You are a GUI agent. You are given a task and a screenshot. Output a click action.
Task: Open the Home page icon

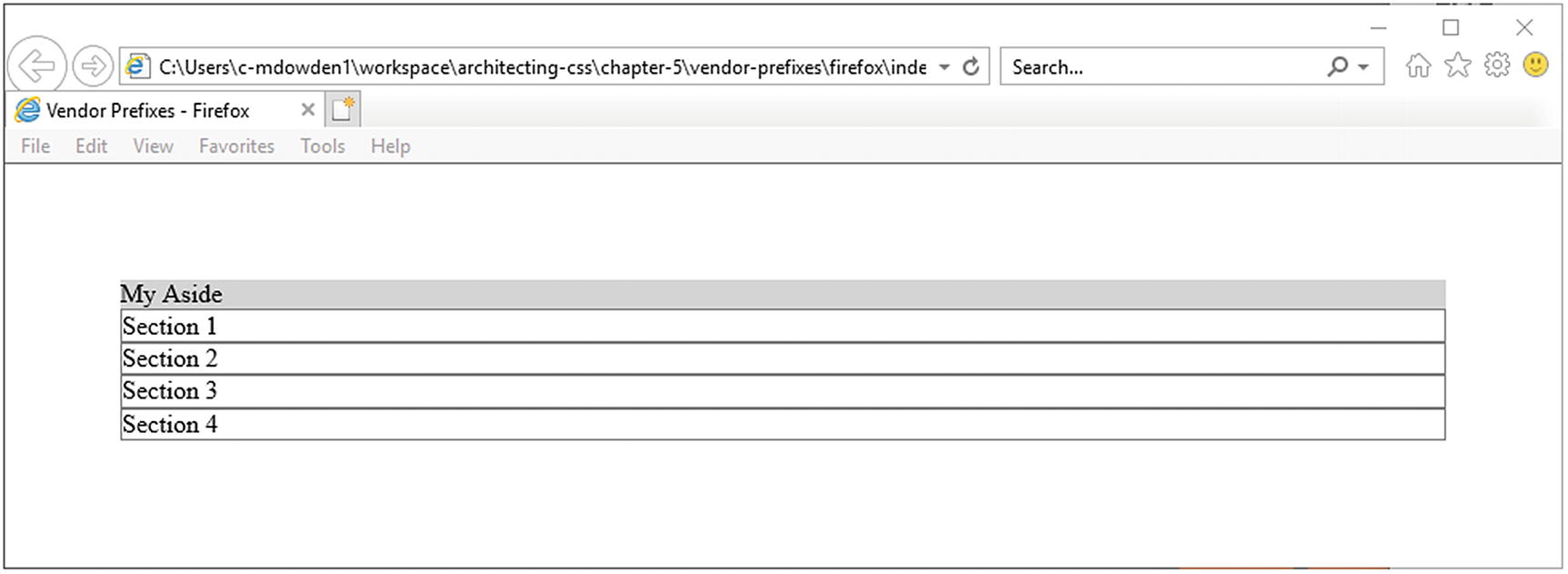(1418, 65)
